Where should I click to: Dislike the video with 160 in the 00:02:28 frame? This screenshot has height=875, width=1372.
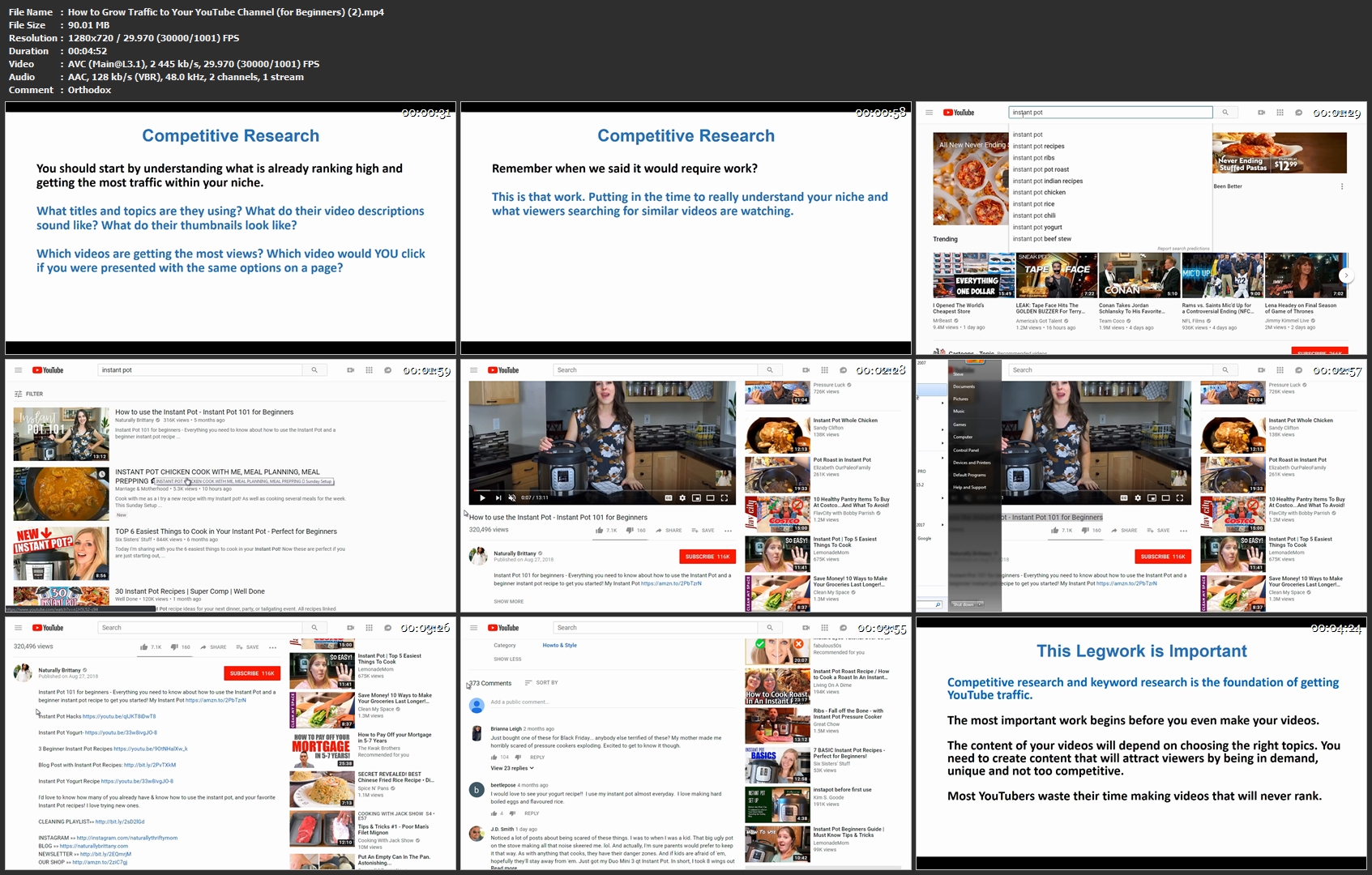pos(630,531)
